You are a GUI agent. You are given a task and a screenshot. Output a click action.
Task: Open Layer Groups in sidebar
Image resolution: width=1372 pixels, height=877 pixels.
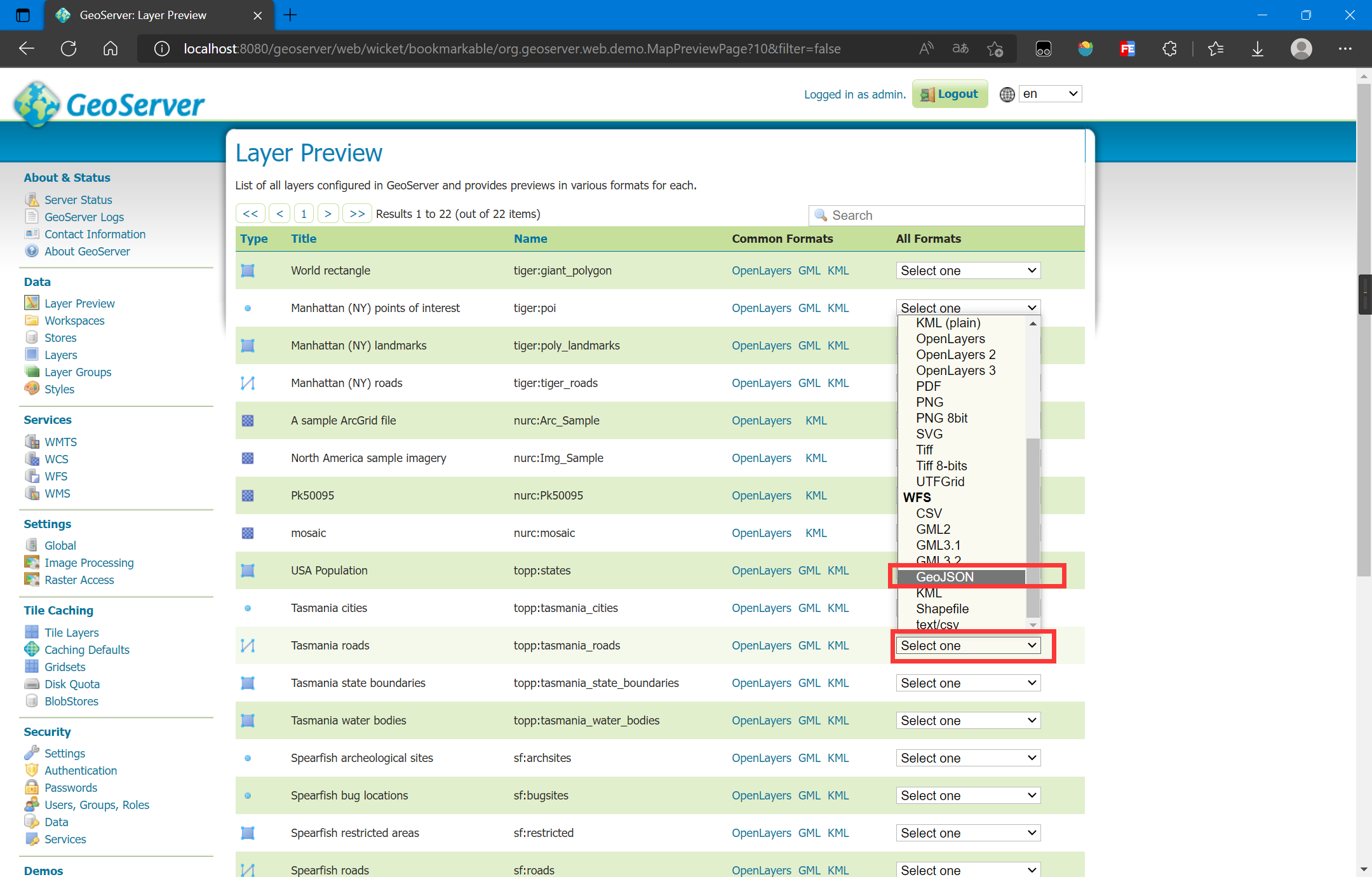(77, 372)
